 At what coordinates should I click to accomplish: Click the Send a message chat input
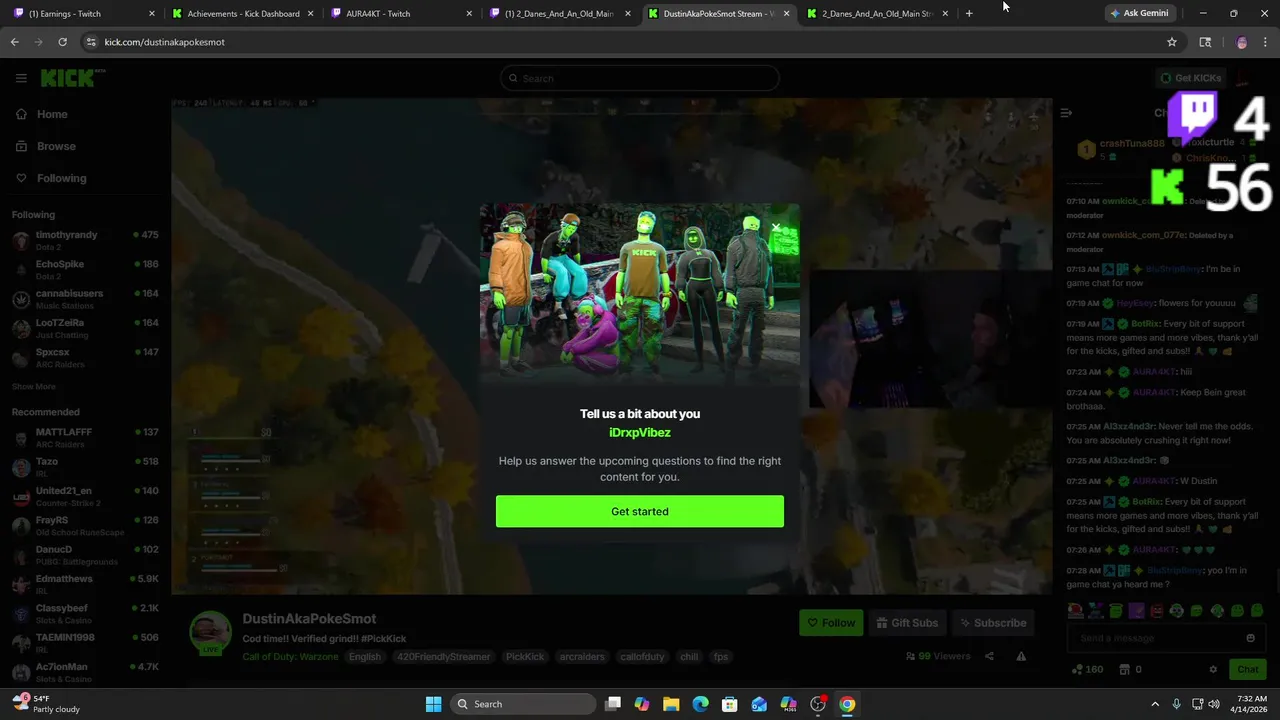[1155, 638]
